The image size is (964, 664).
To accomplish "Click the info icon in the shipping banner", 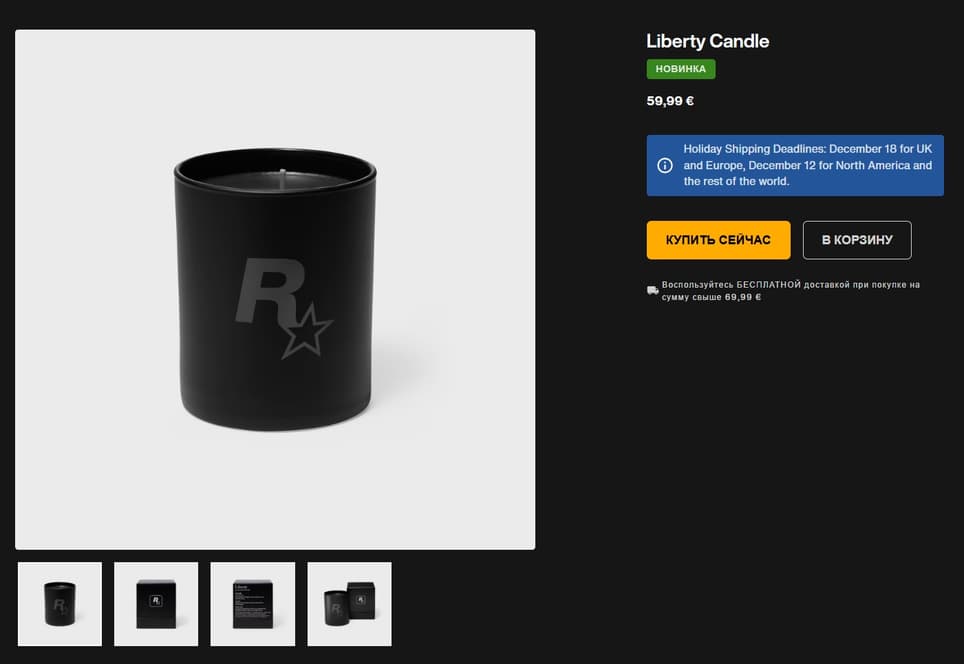I will tap(665, 165).
